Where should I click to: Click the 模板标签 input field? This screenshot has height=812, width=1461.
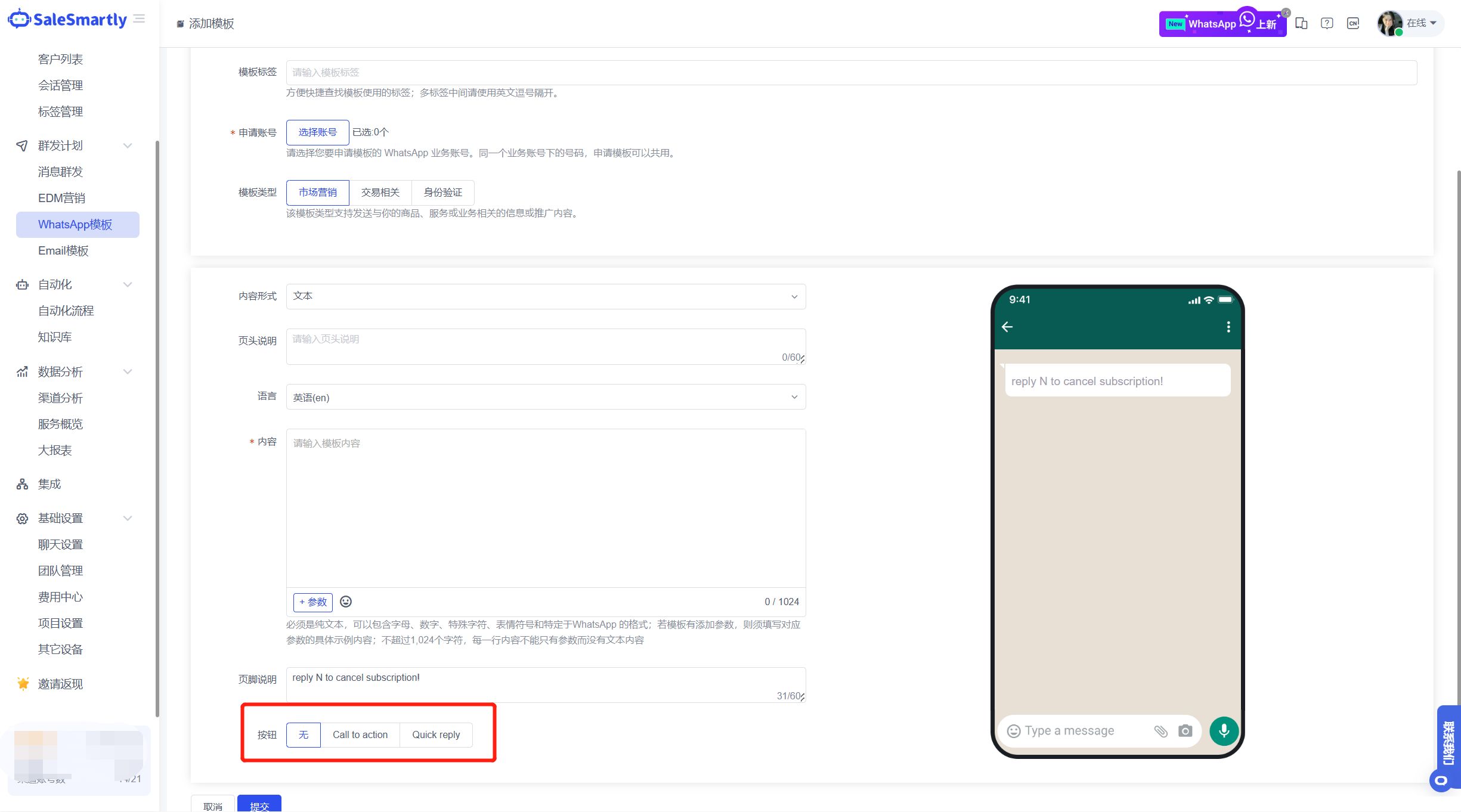click(x=851, y=72)
